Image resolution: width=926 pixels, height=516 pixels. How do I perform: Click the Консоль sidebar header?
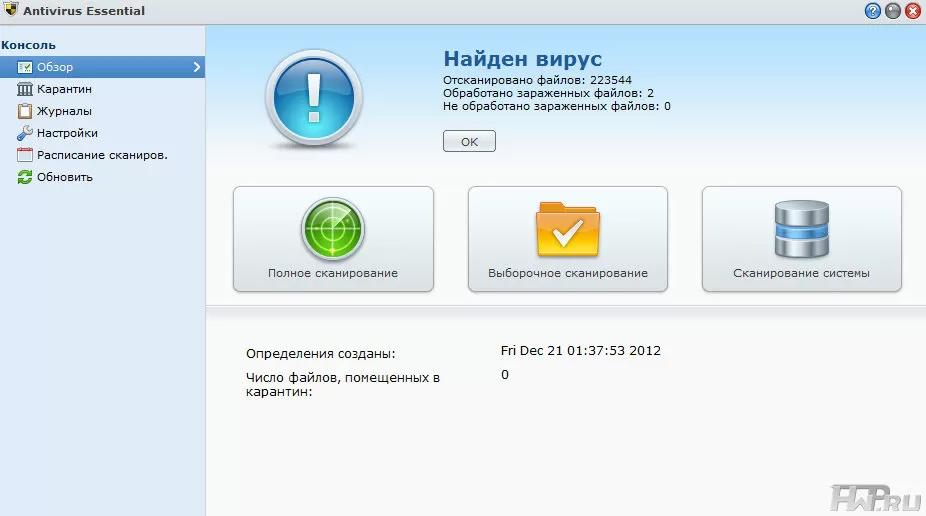tap(28, 45)
